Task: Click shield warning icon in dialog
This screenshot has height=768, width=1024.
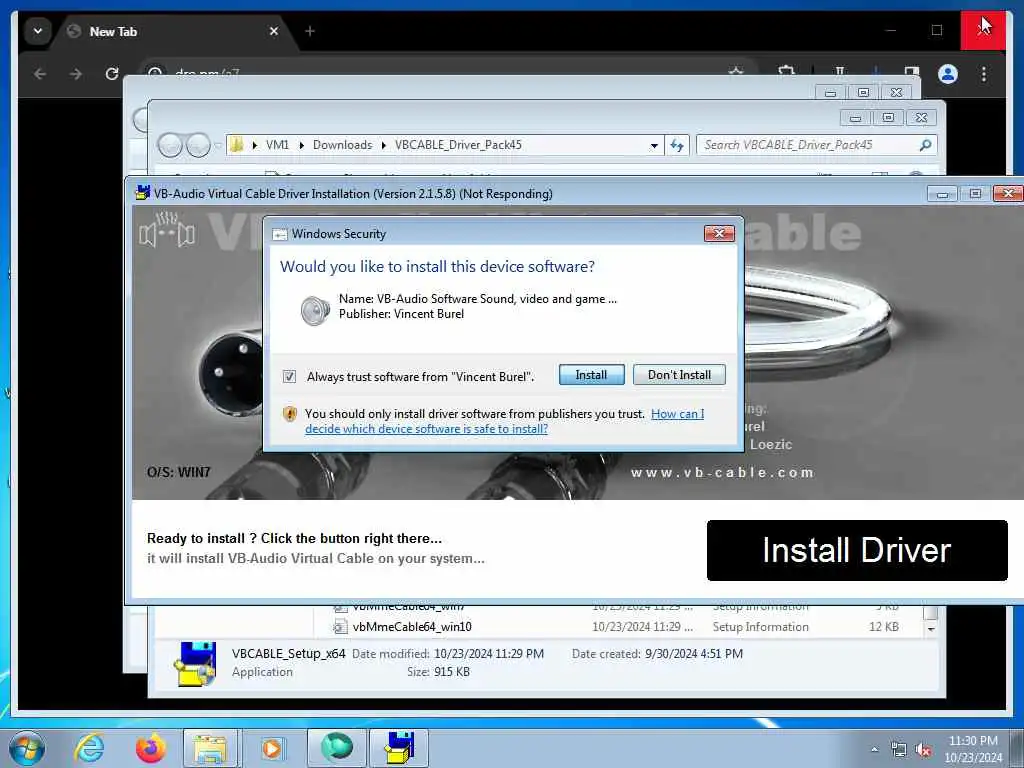Action: point(290,413)
